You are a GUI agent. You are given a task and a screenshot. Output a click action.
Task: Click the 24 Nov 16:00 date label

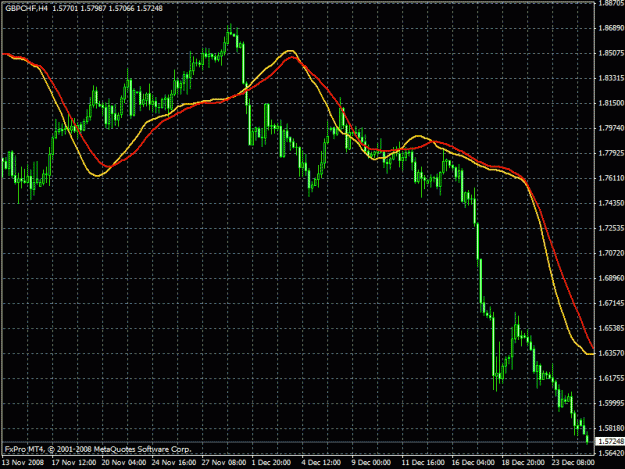coord(174,463)
